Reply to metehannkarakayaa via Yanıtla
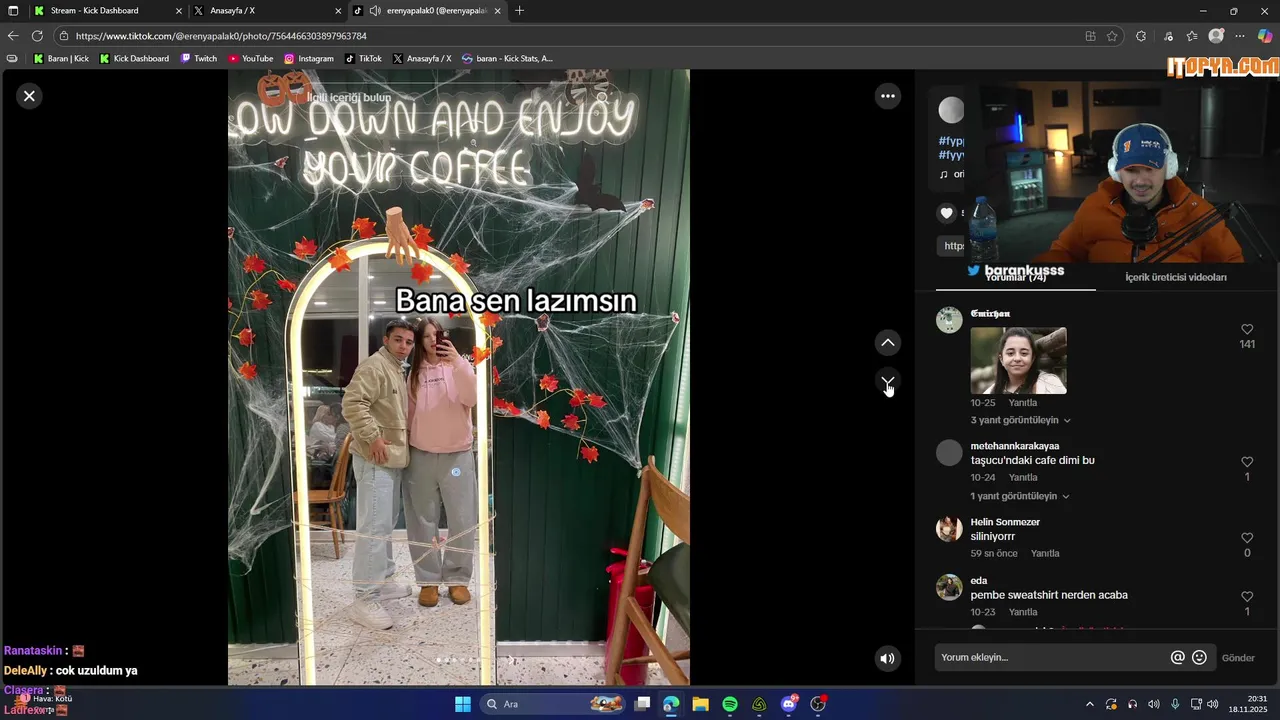Image resolution: width=1280 pixels, height=720 pixels. pyautogui.click(x=1022, y=478)
